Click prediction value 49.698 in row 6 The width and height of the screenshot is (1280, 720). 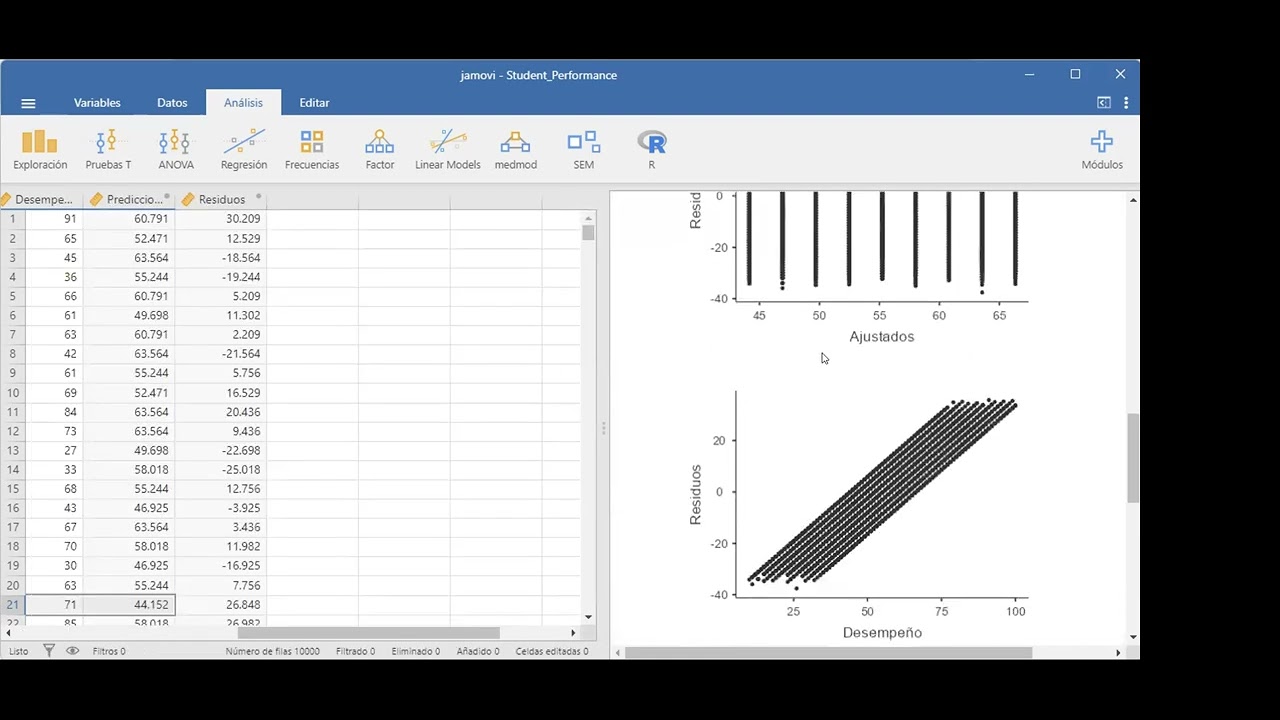tap(129, 315)
